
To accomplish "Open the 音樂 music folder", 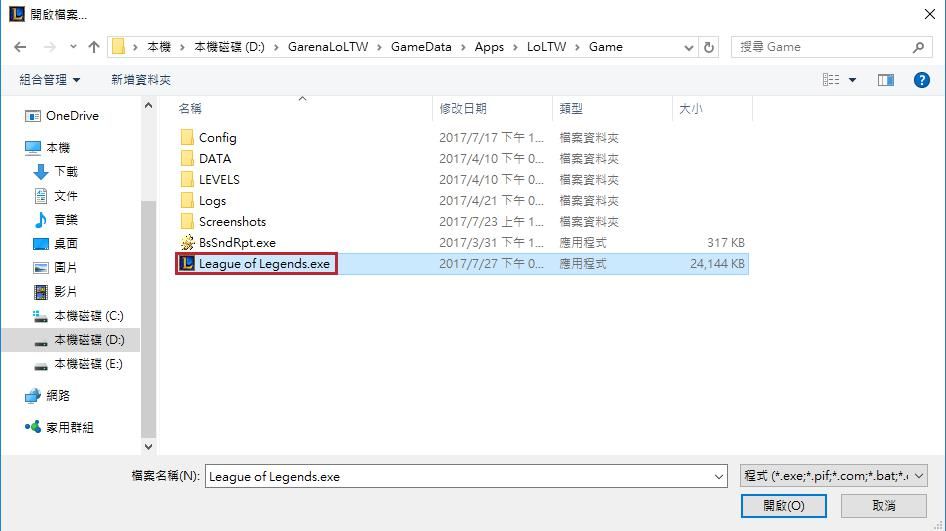I will tap(56, 220).
